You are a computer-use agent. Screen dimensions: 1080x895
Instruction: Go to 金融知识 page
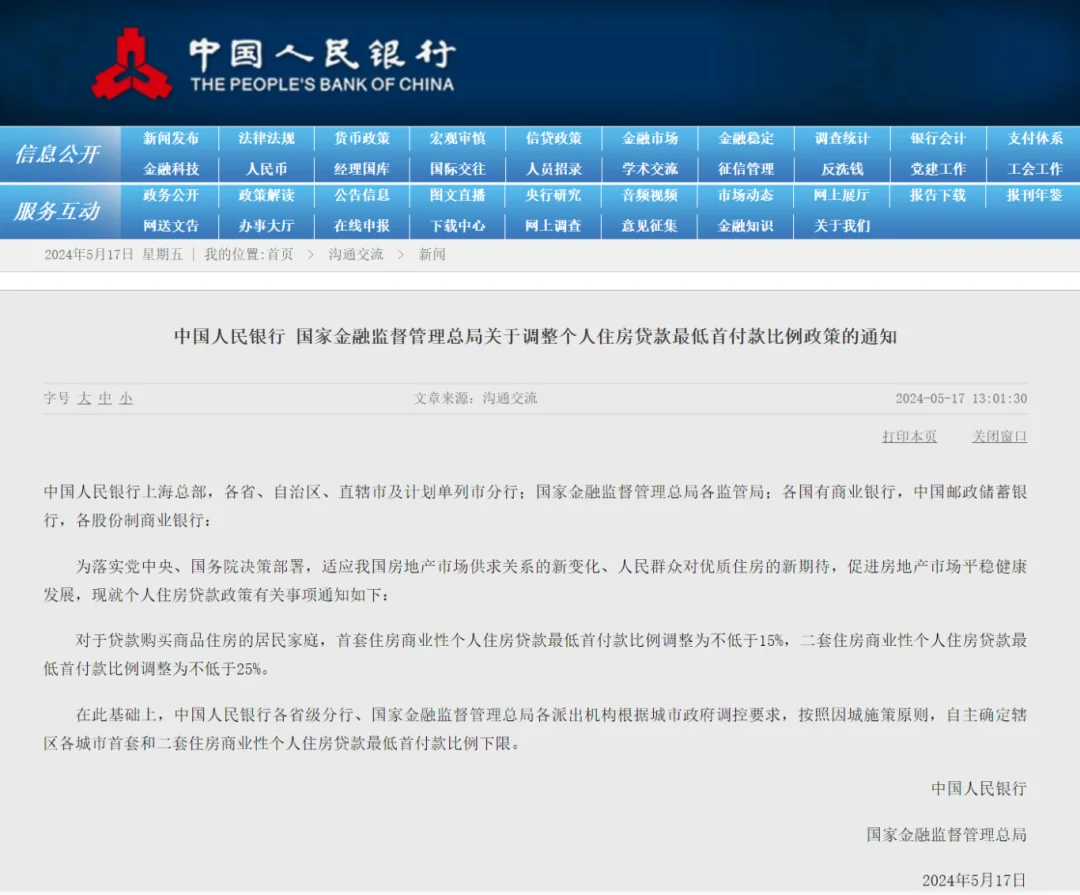point(746,226)
